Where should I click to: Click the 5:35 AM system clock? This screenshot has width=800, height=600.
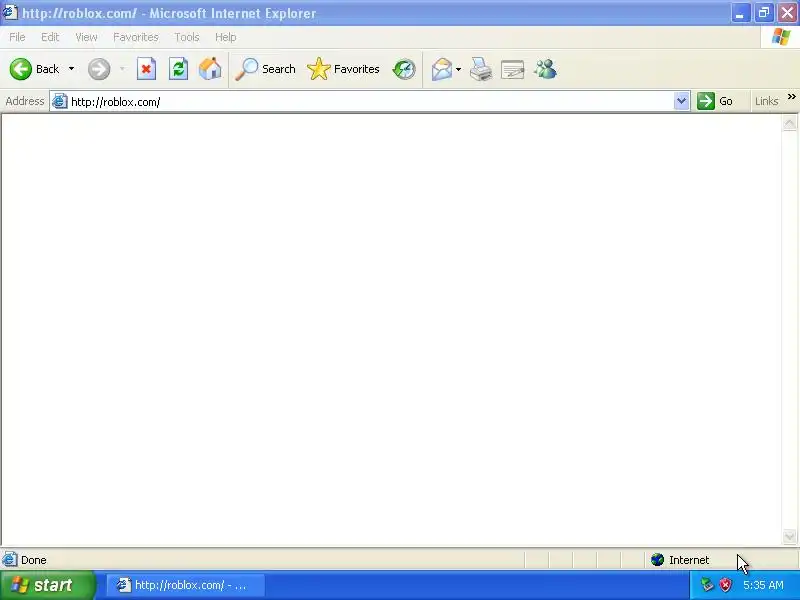(x=763, y=585)
